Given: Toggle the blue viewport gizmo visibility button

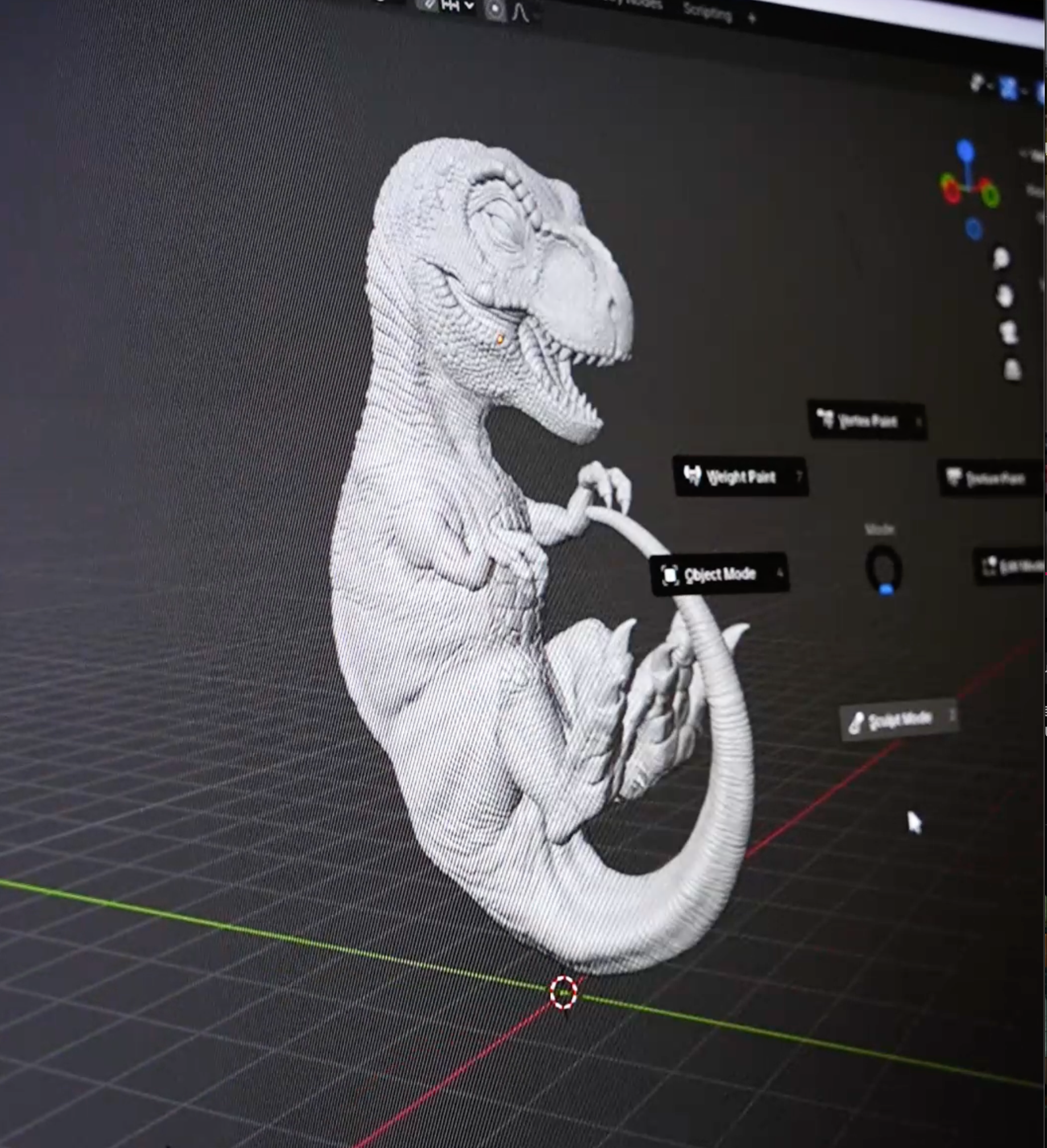Looking at the screenshot, I should click(1008, 88).
